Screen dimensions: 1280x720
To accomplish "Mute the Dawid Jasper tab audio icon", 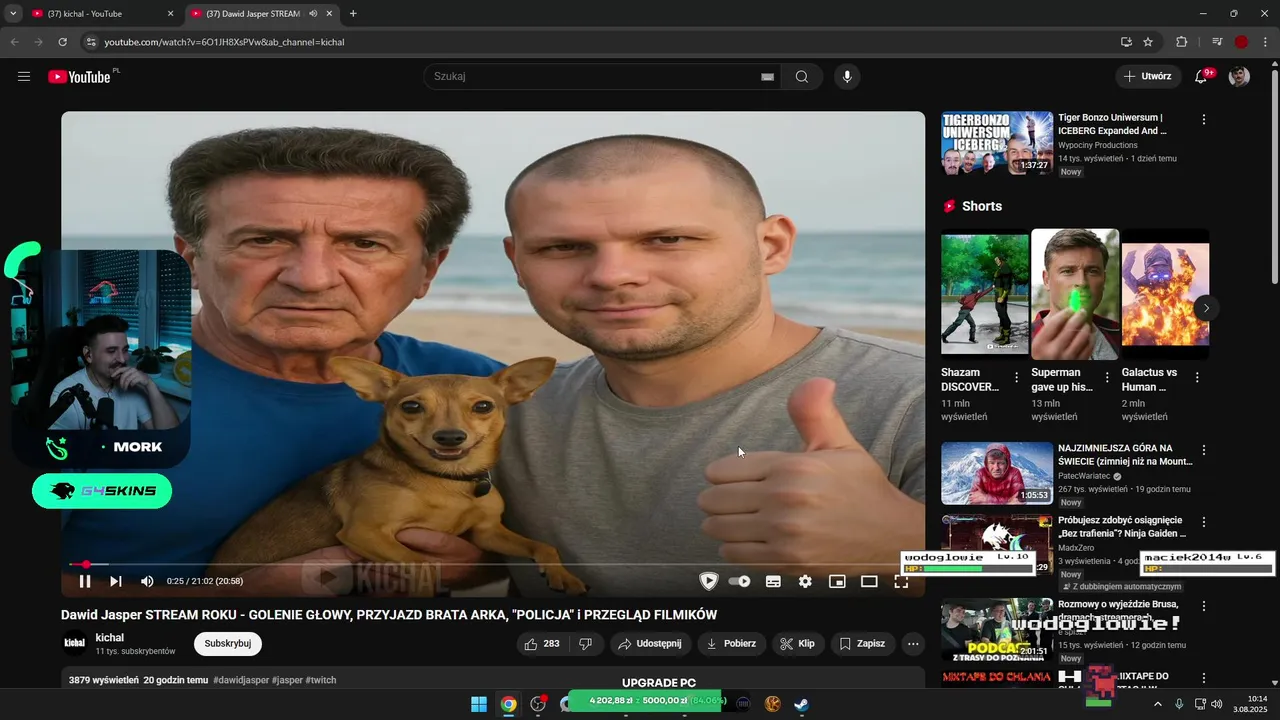I will tap(313, 14).
